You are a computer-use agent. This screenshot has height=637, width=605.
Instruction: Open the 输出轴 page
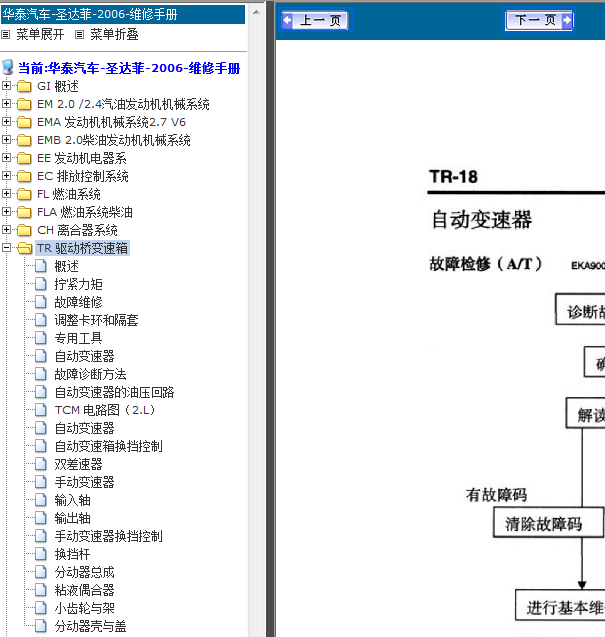tap(72, 518)
